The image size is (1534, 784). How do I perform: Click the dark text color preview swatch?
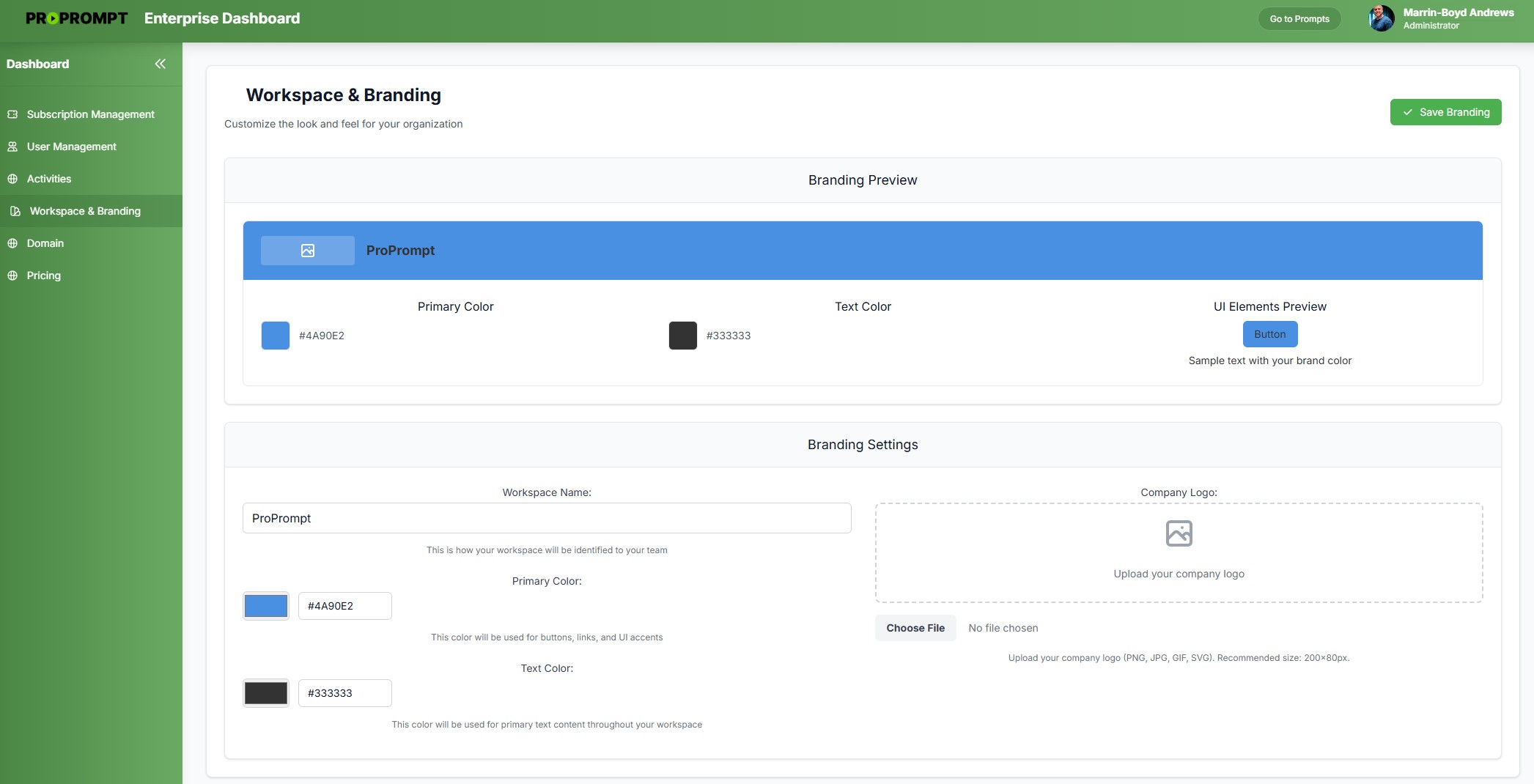coord(683,336)
